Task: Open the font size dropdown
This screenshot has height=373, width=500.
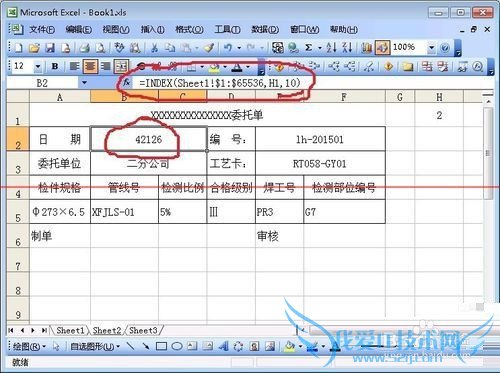Action: coord(38,66)
